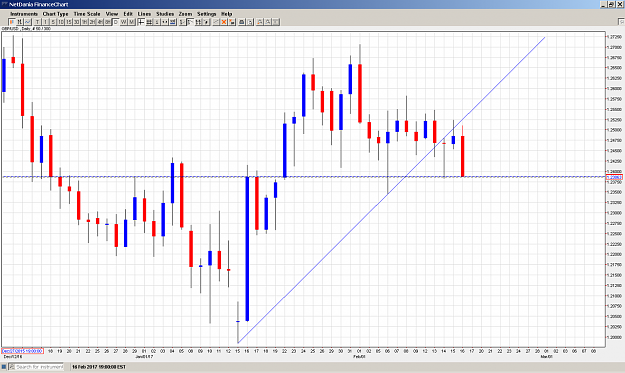Click the red-boxed date label on time axis
The image size is (625, 373).
click(x=22, y=351)
